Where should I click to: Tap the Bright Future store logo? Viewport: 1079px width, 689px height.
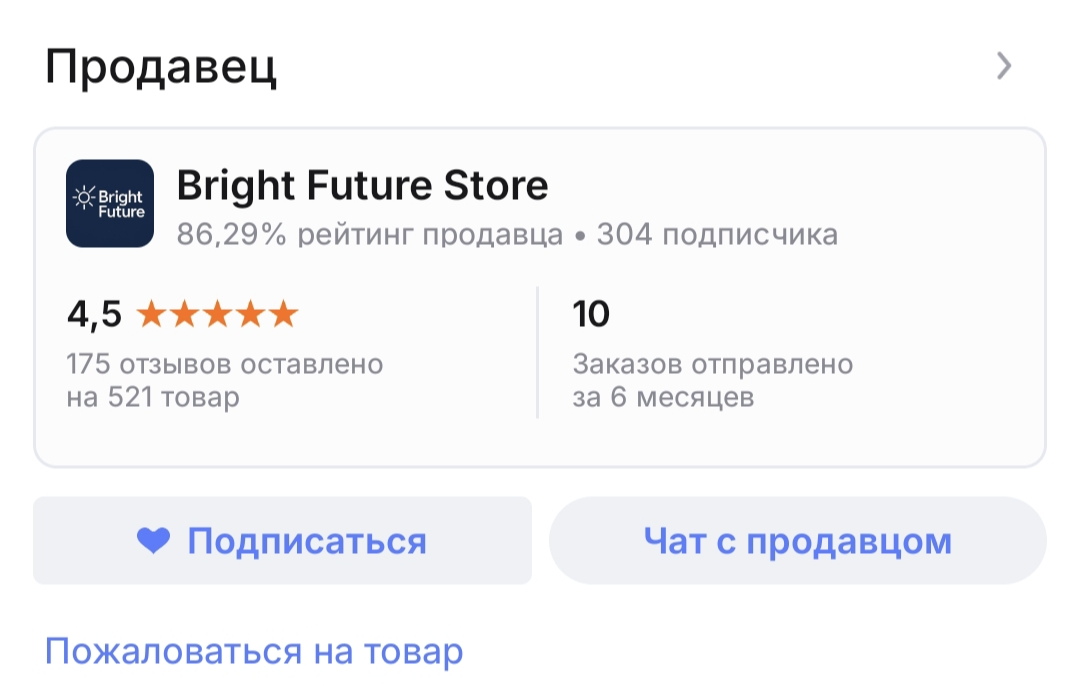tap(109, 204)
